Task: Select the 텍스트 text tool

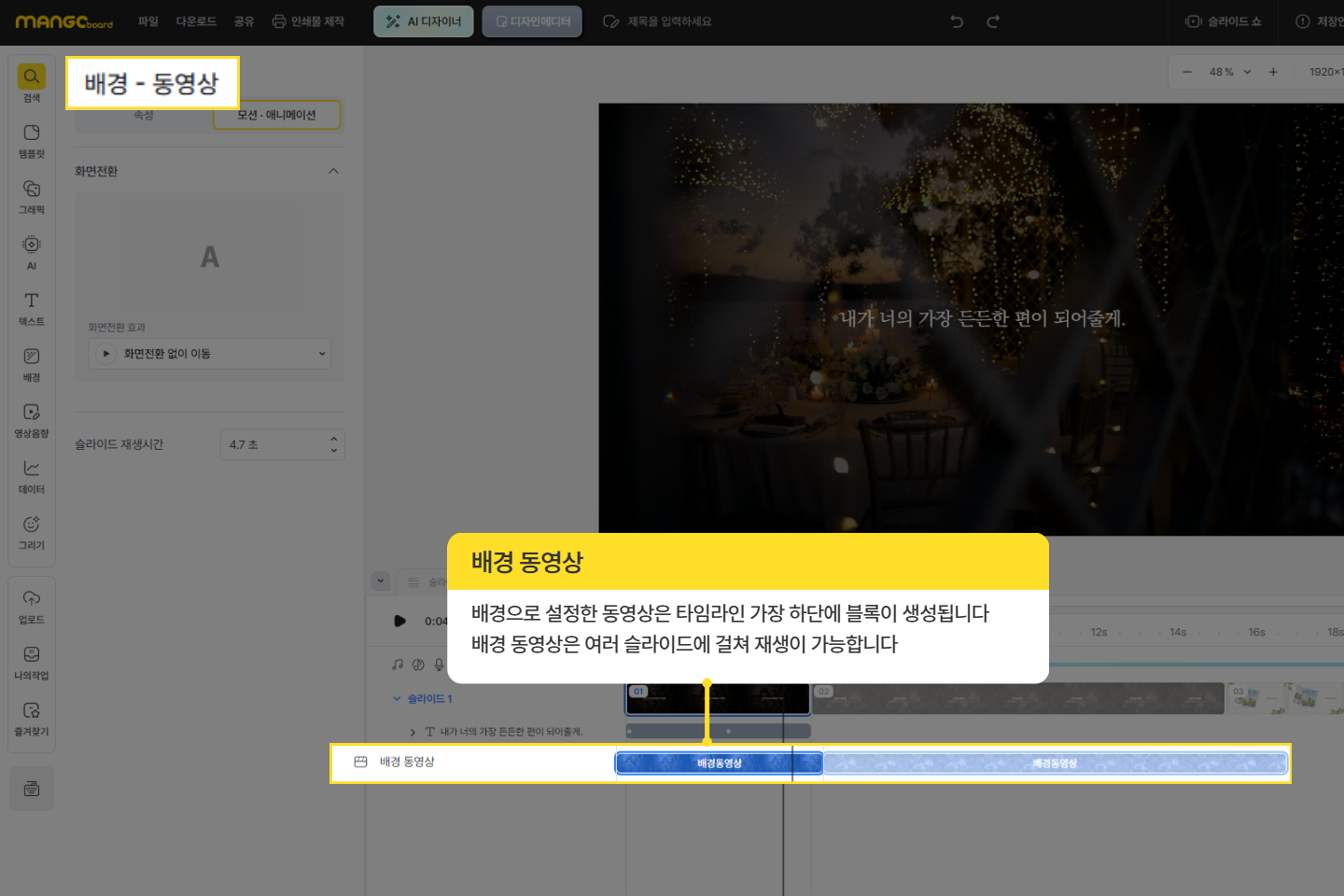Action: point(32,307)
